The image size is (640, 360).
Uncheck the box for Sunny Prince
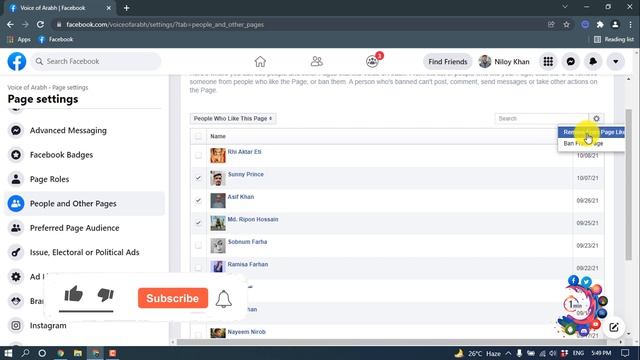198,178
